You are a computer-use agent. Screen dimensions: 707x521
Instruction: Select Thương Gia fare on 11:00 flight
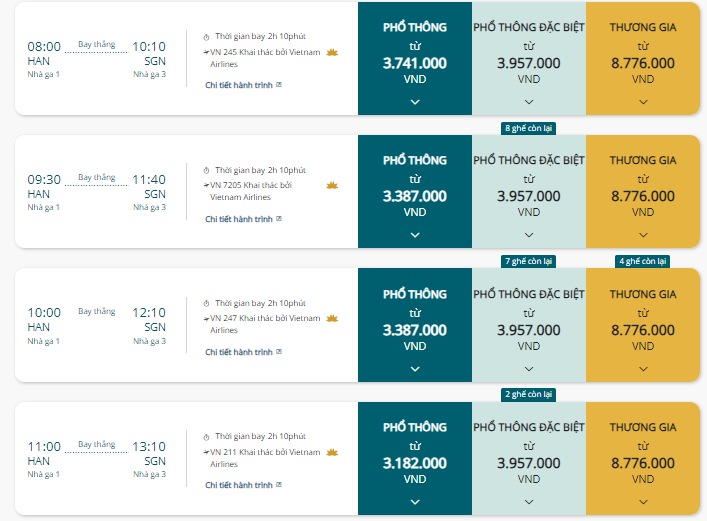click(643, 458)
